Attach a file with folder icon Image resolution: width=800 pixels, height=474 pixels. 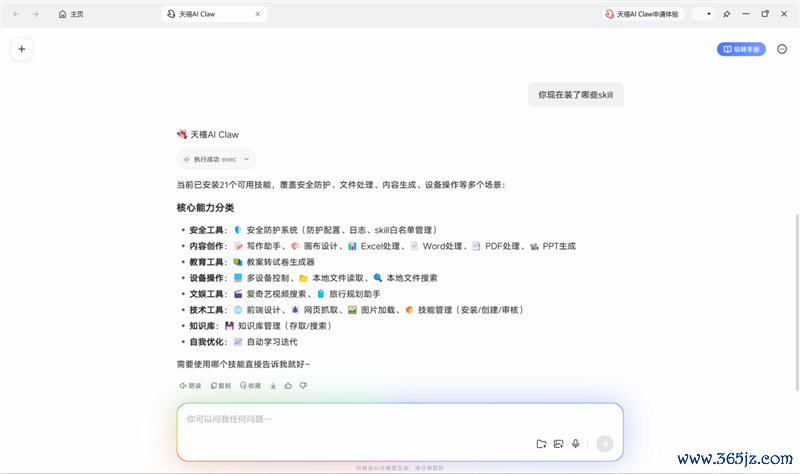click(x=541, y=444)
